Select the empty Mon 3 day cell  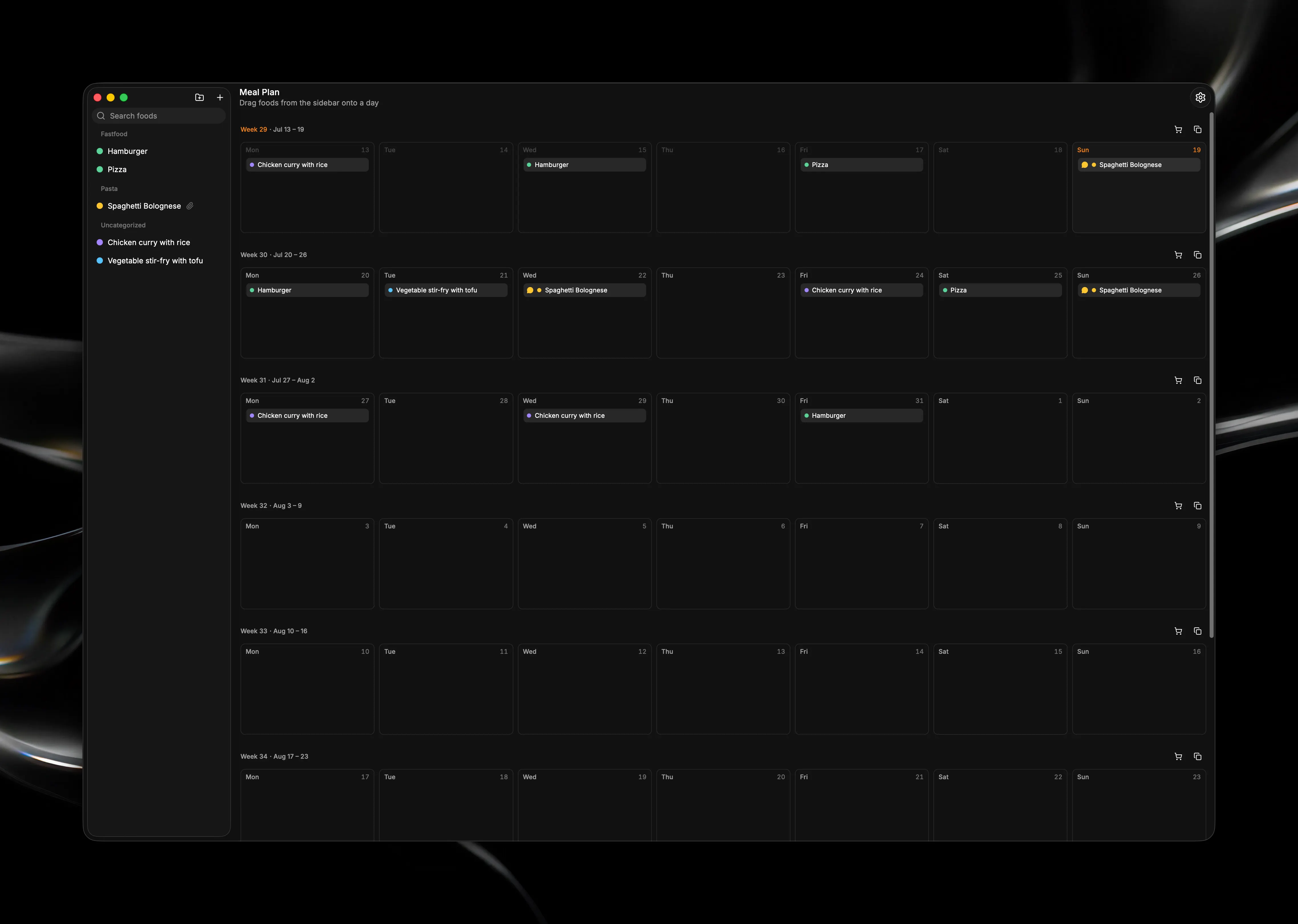coord(307,563)
